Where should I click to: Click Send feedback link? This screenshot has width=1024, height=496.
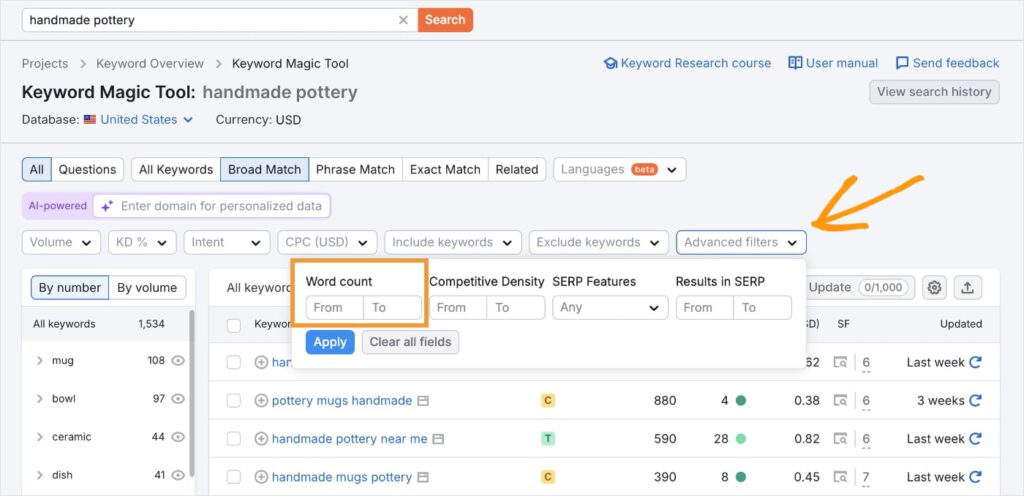[947, 63]
